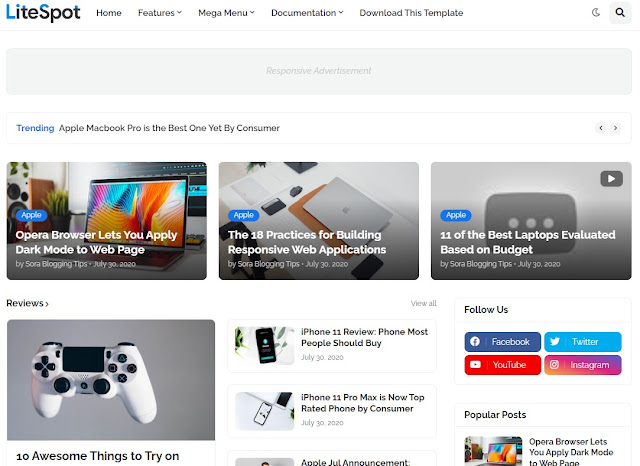Click the LiteSpot logo
Screen dimensions: 640x466
click(x=43, y=12)
